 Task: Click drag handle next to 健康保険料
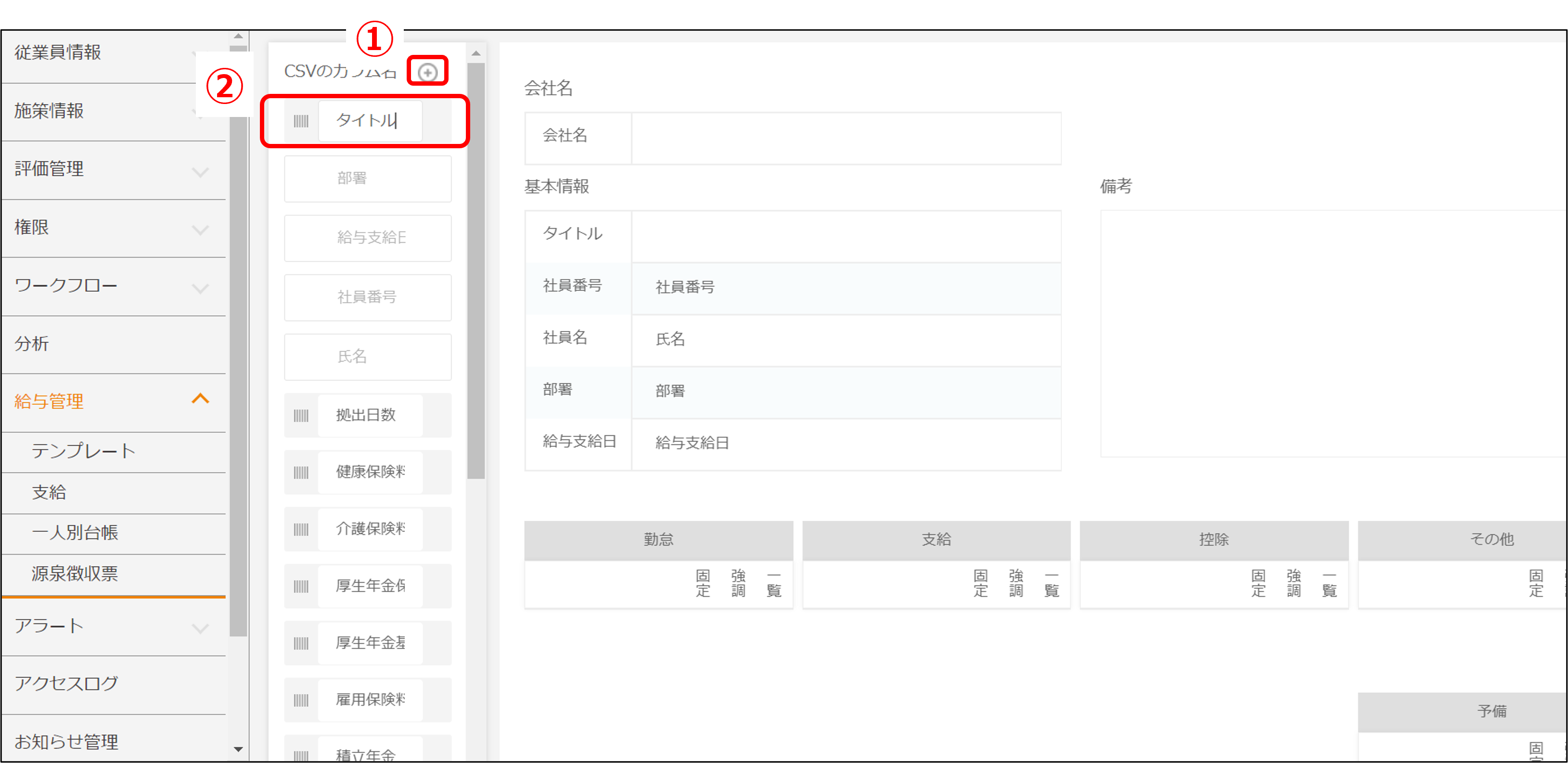click(301, 473)
